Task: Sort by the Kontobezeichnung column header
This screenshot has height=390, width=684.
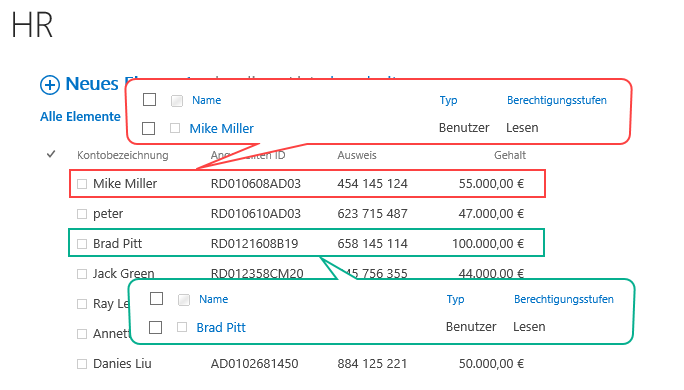Action: click(123, 155)
